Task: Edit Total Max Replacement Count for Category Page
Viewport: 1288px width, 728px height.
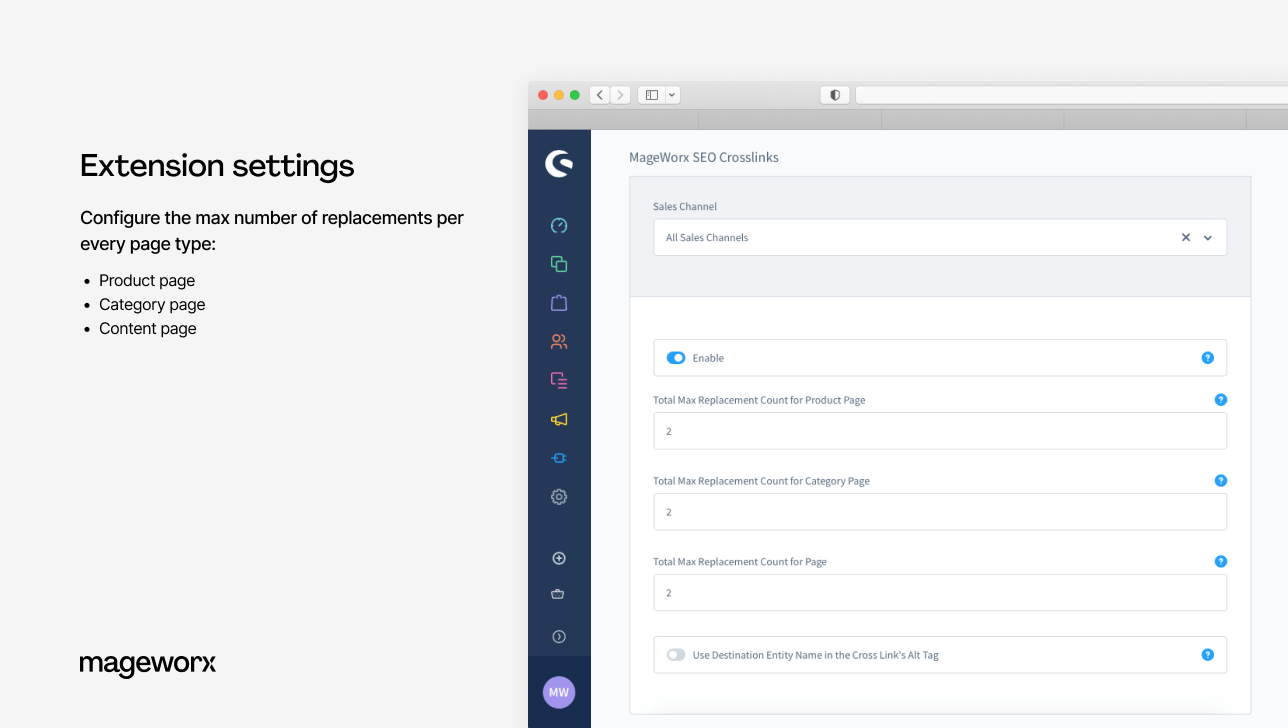Action: (x=940, y=512)
